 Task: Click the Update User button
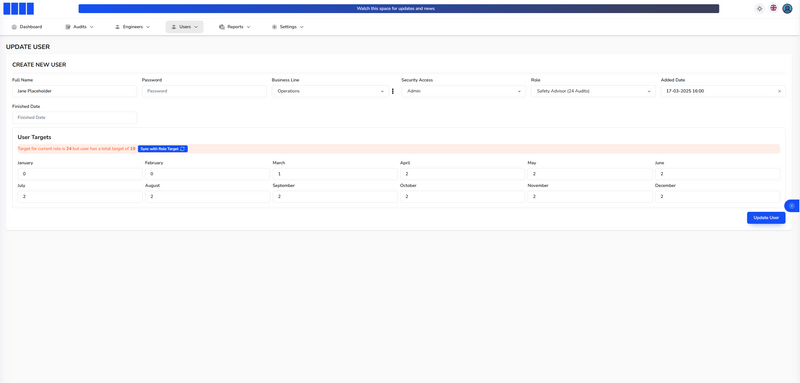pos(766,218)
